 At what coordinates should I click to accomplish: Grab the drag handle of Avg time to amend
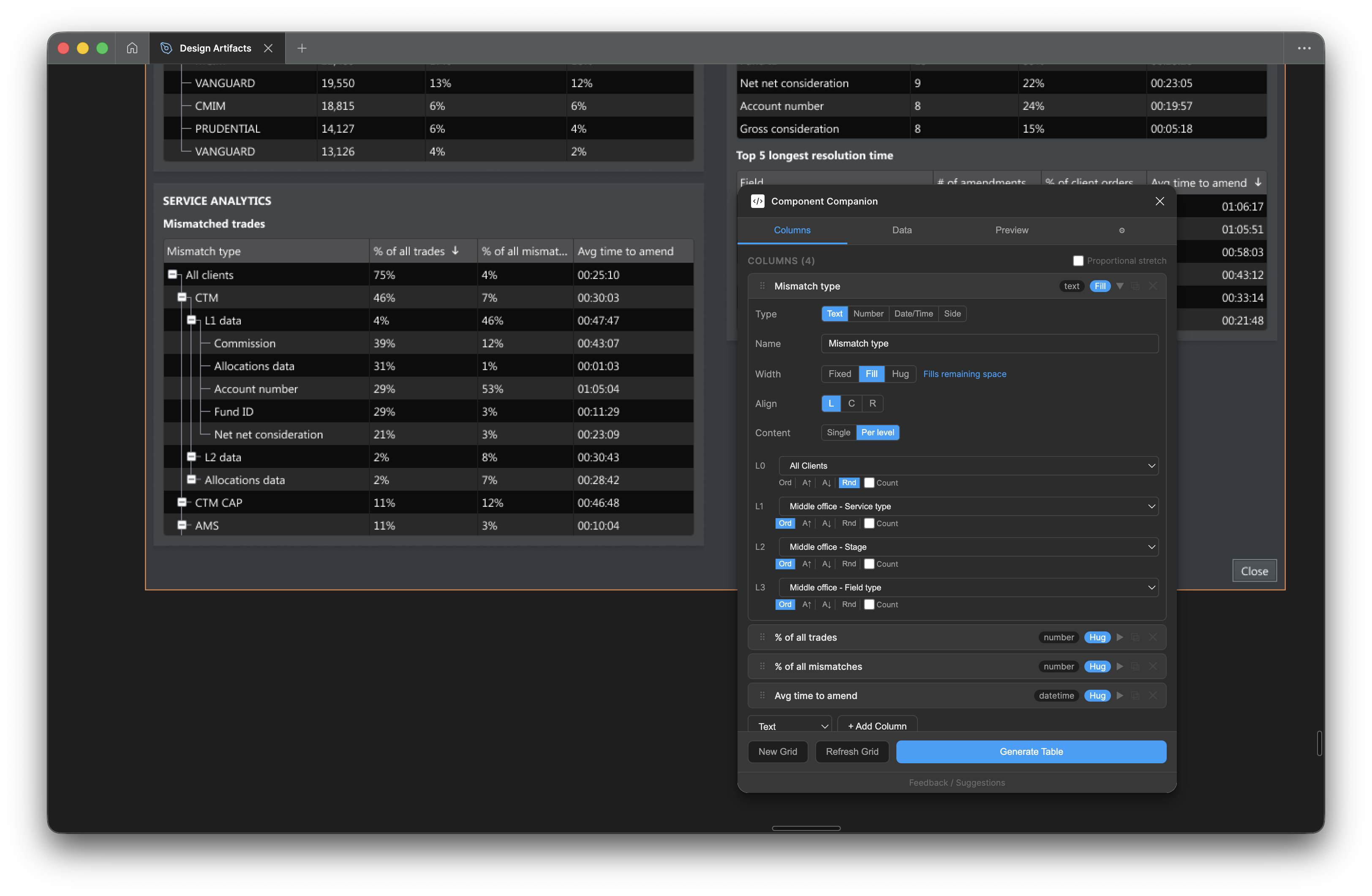pyautogui.click(x=762, y=696)
